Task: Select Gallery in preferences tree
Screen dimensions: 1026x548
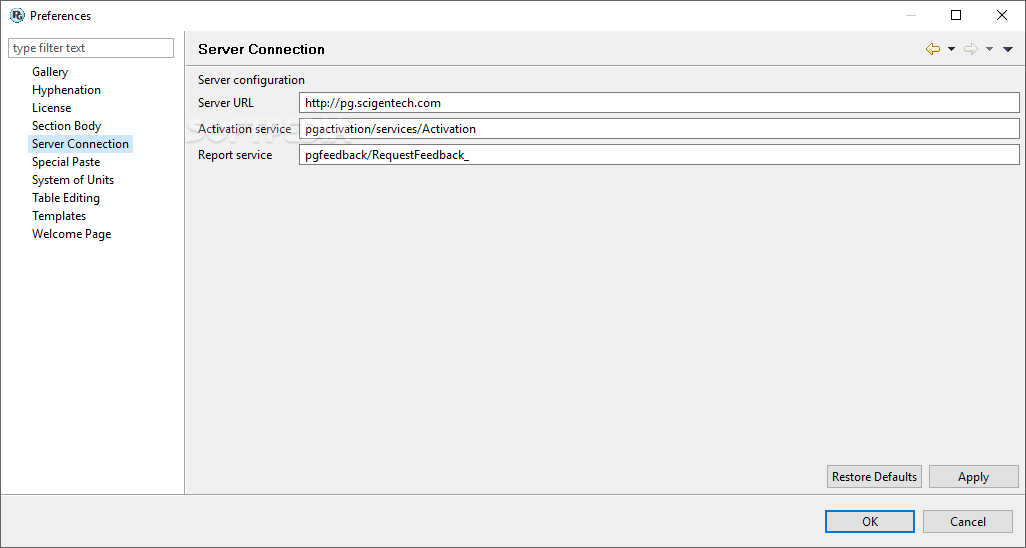Action: pos(50,72)
